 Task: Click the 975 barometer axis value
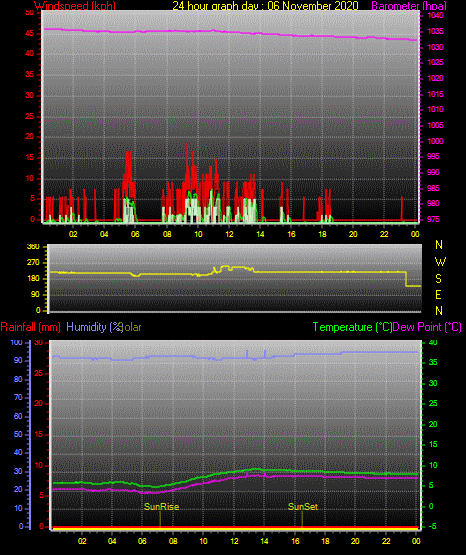click(x=433, y=219)
